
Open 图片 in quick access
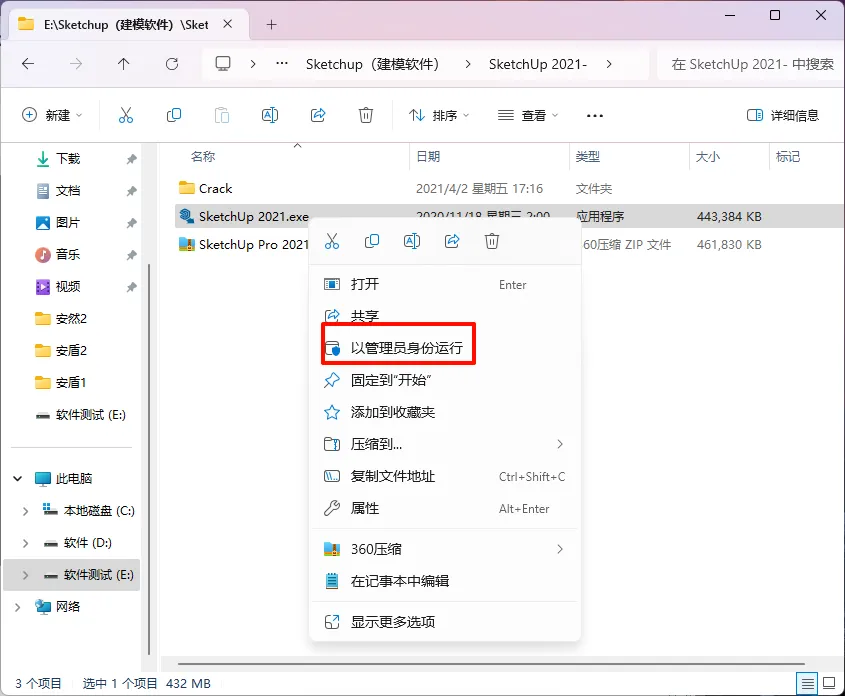67,222
